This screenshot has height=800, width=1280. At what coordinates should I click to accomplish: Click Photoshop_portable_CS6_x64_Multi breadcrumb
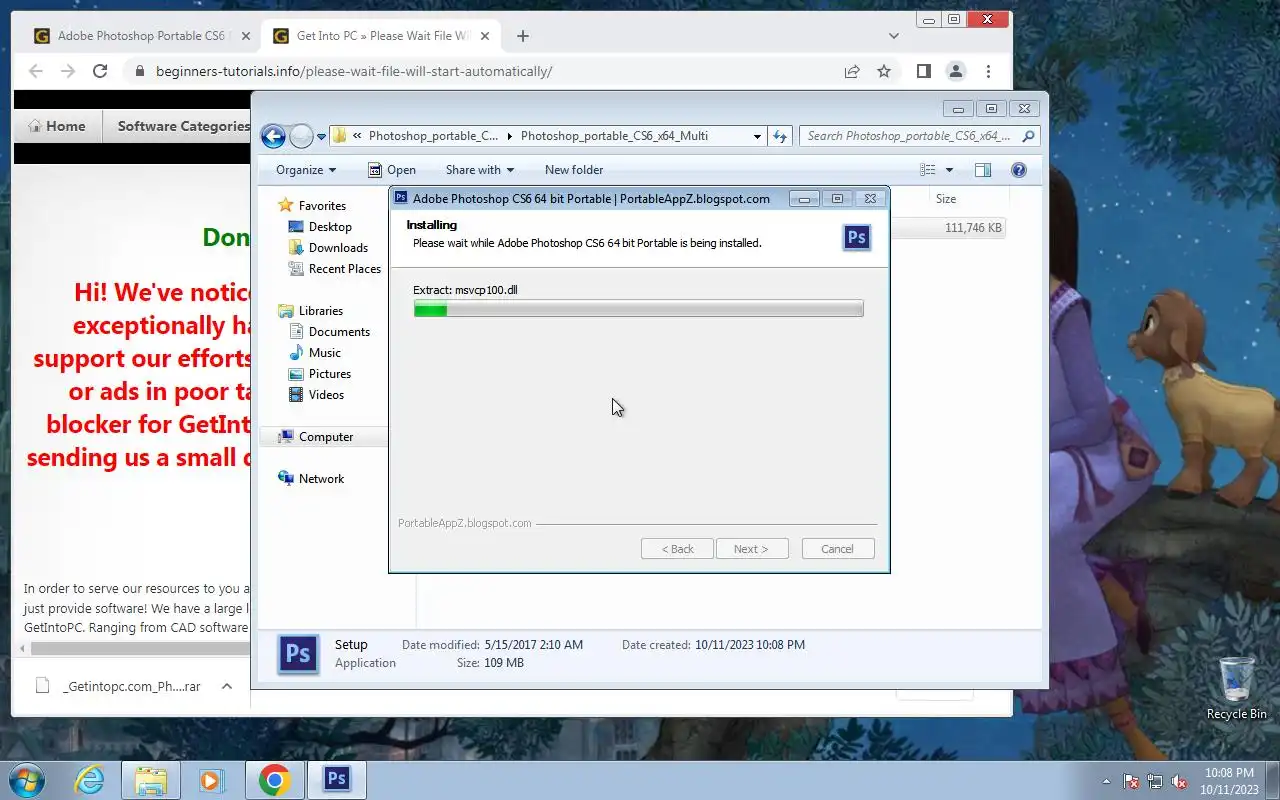tap(614, 136)
